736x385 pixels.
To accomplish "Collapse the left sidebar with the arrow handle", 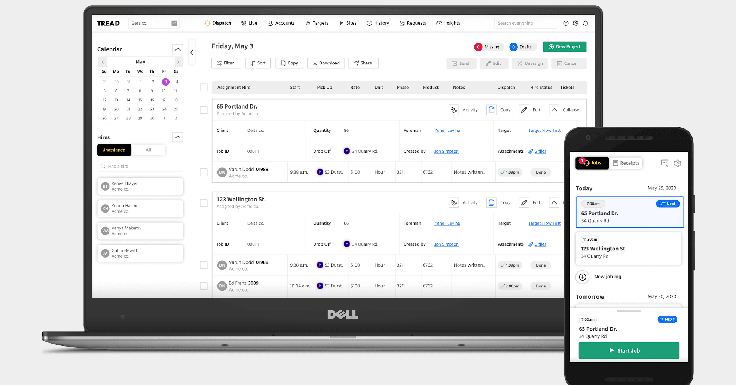I will pyautogui.click(x=192, y=53).
